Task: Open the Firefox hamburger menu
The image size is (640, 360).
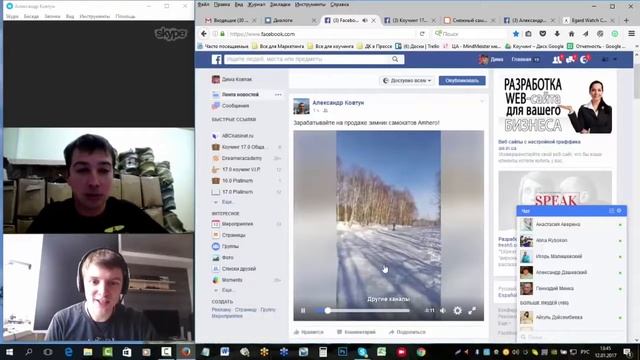Action: pos(631,34)
